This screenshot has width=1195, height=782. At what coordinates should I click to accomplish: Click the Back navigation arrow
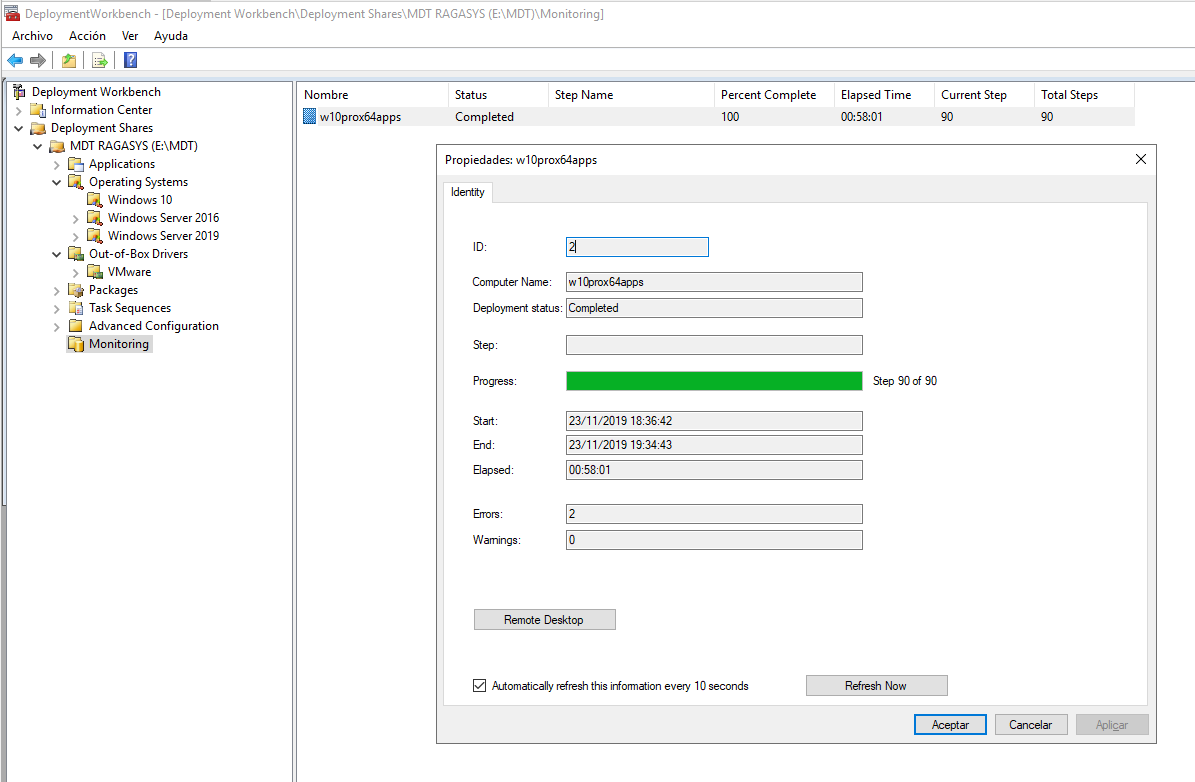tap(14, 60)
